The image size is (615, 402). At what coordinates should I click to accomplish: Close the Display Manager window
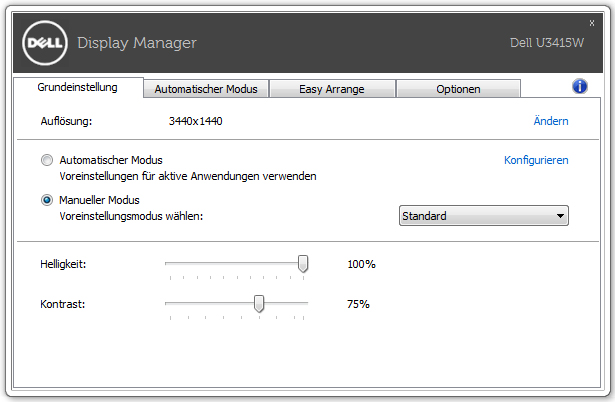(x=591, y=22)
